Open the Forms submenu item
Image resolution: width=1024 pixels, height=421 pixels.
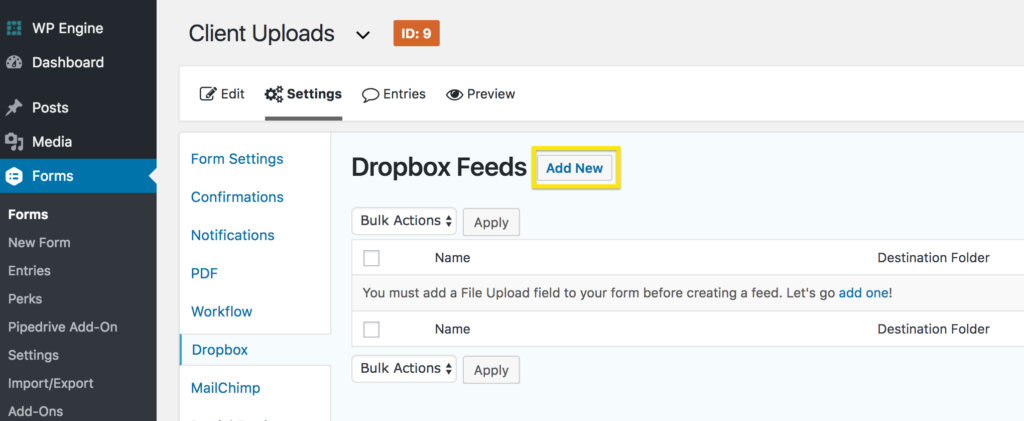[28, 215]
